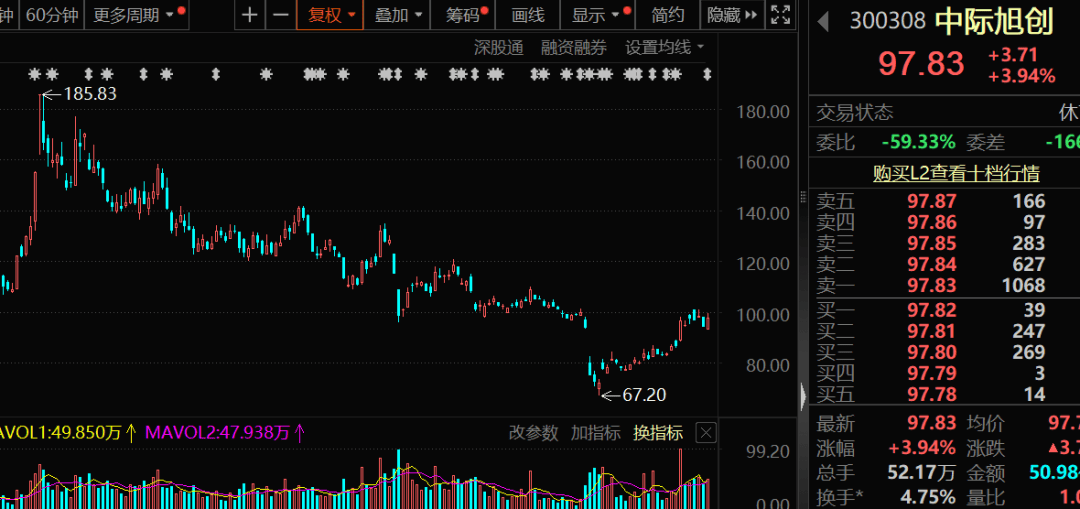
Task: Close the volume indicator panel X
Action: click(706, 433)
